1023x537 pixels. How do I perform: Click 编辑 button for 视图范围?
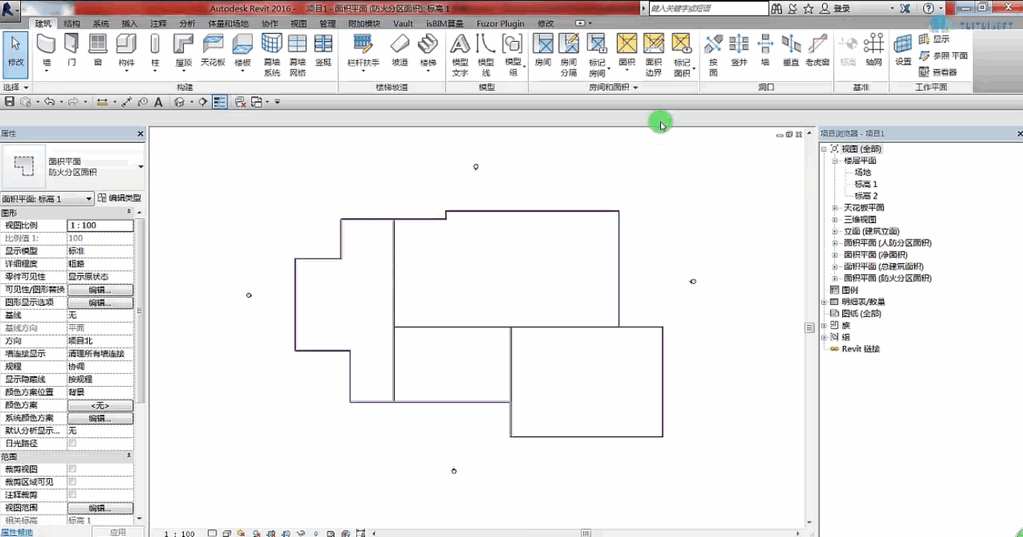[x=100, y=508]
